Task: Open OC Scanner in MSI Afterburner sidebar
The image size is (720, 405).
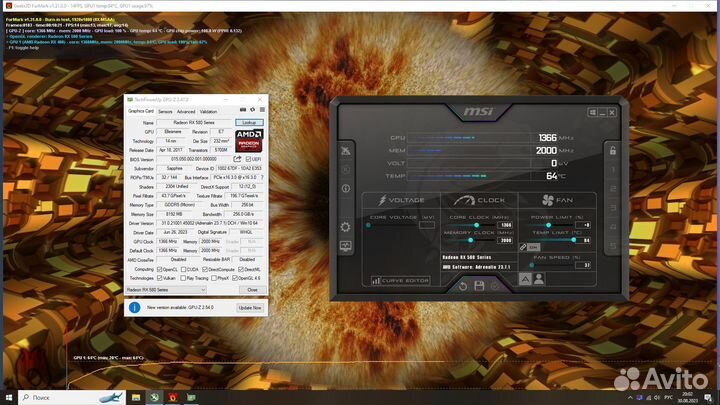Action: 346,151
